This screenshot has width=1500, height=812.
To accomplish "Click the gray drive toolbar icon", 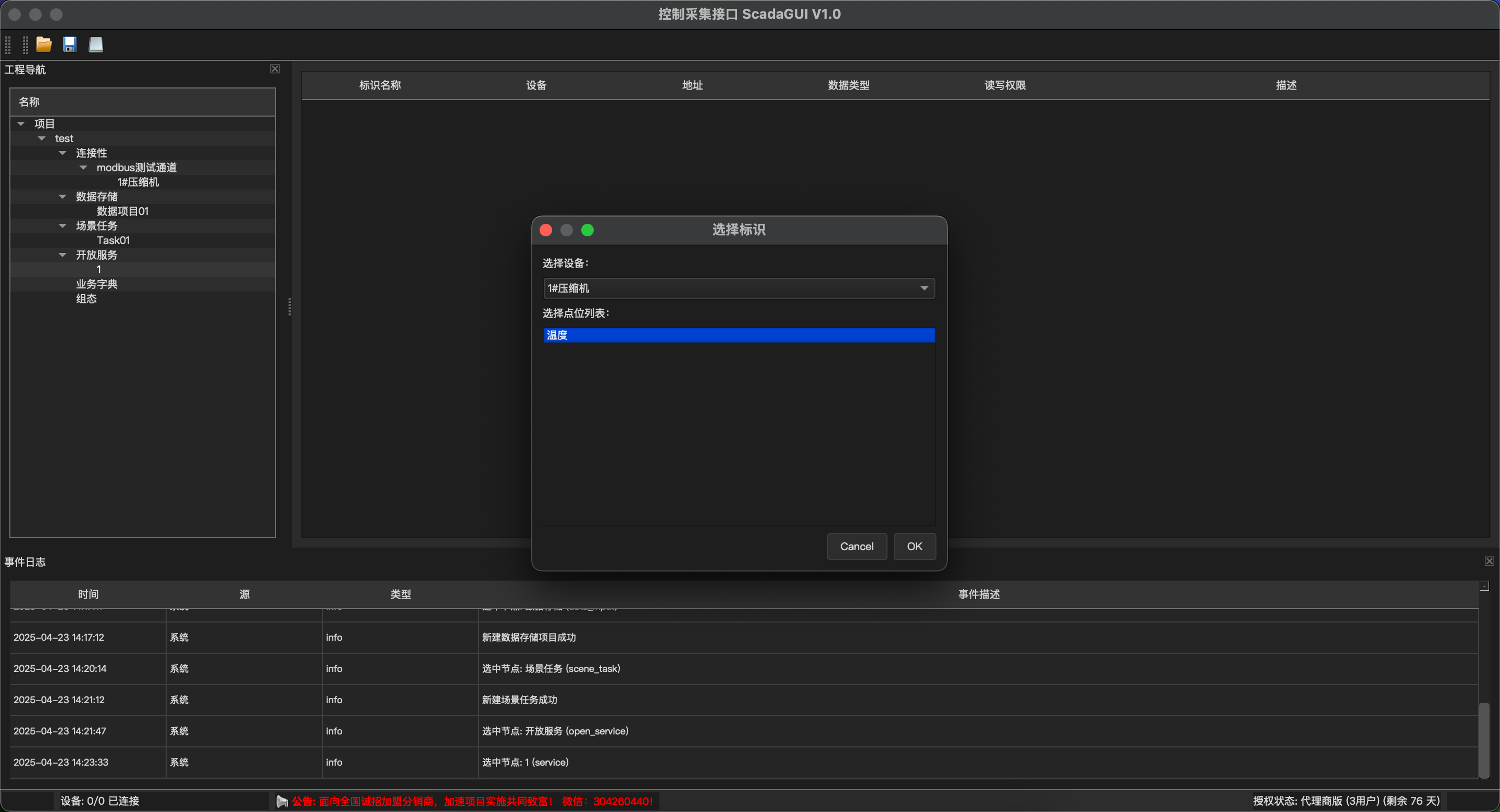I will tap(95, 44).
